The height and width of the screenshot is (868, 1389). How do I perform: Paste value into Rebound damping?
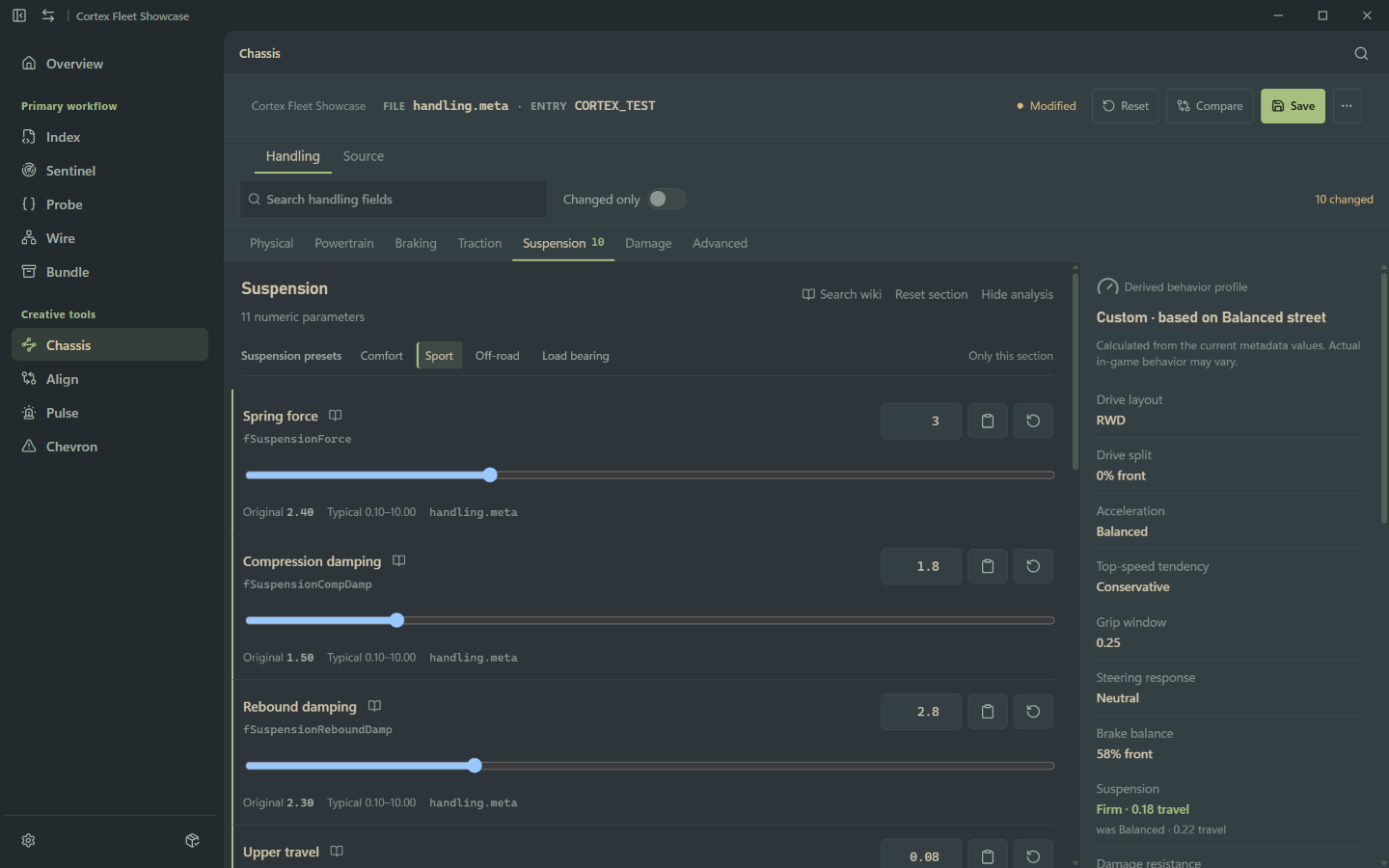(988, 712)
